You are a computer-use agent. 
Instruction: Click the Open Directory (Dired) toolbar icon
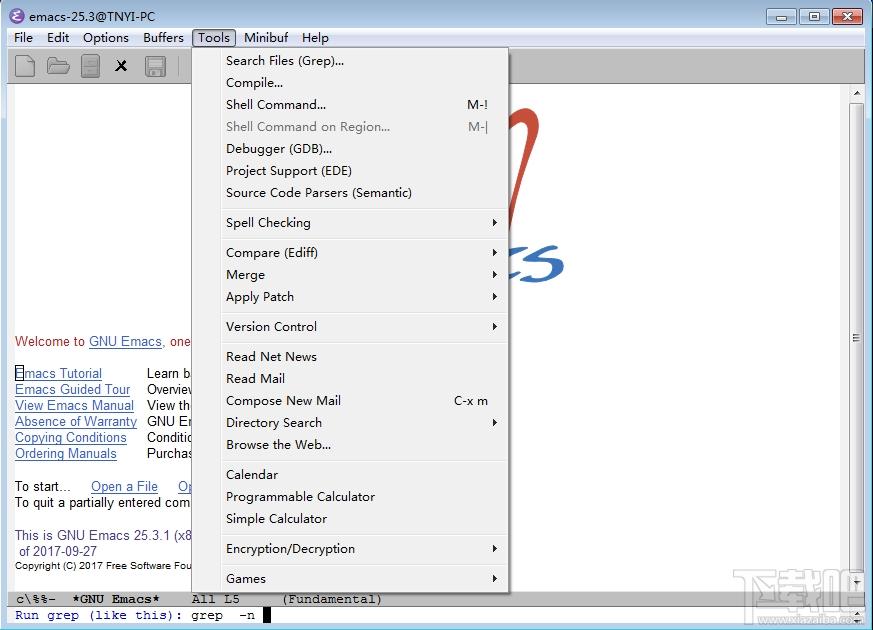90,66
